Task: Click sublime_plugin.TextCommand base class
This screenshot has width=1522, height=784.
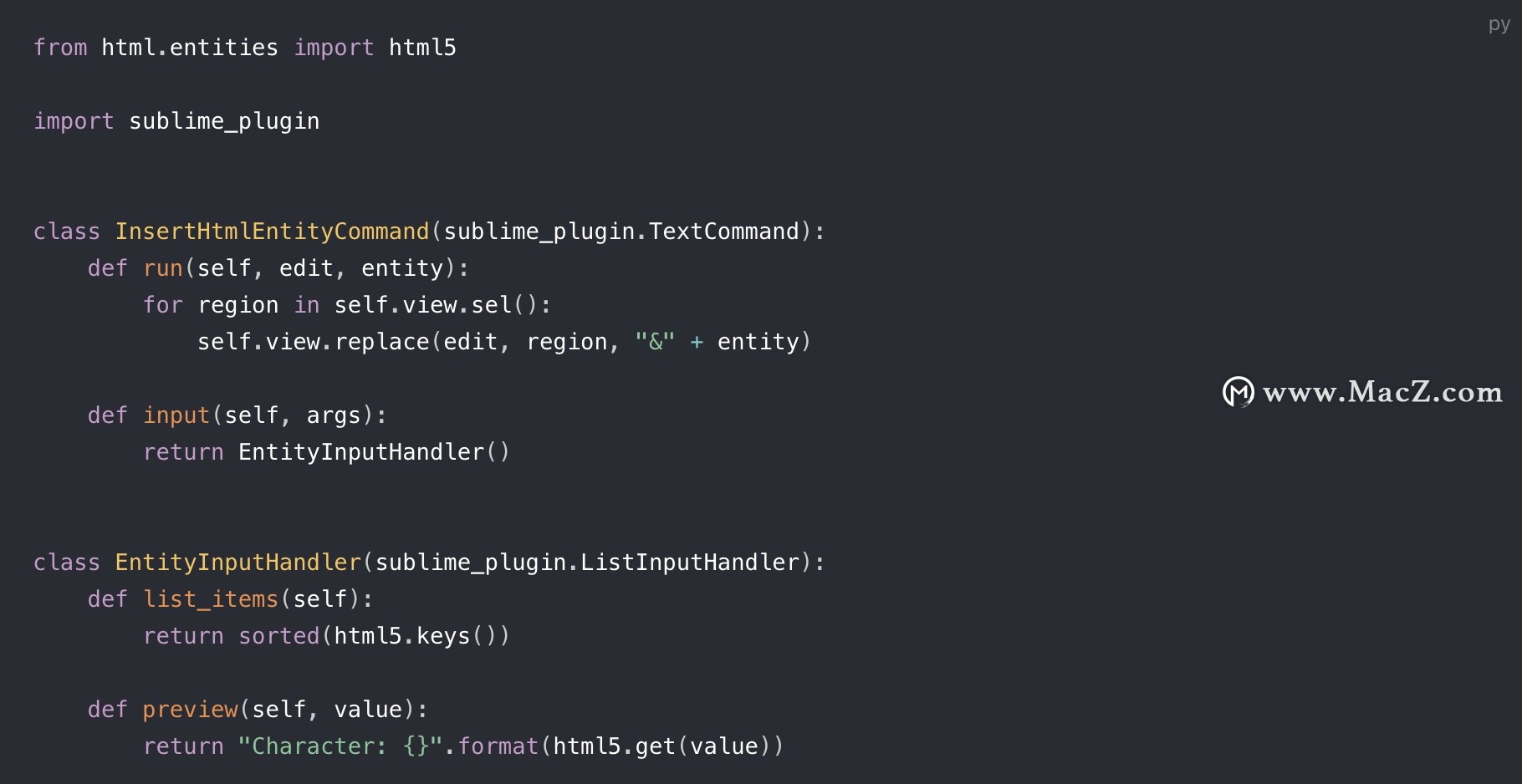Action: point(621,232)
